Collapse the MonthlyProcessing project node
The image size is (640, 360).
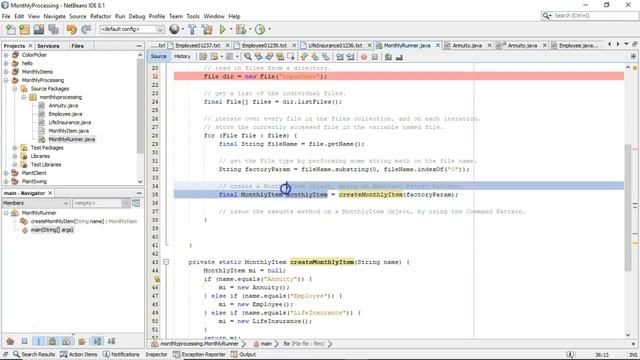6,80
